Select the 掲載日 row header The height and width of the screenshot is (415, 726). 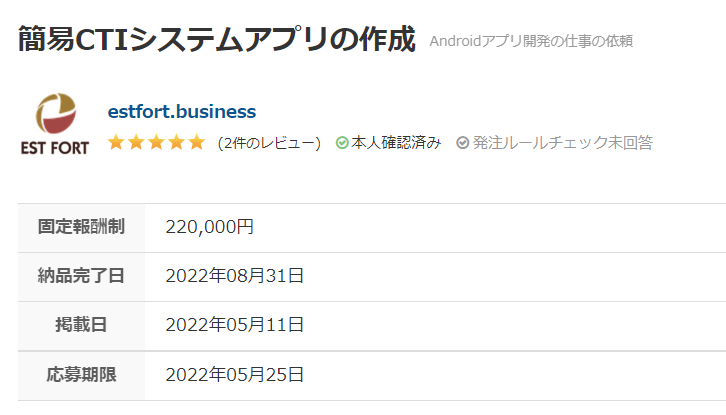click(x=81, y=326)
